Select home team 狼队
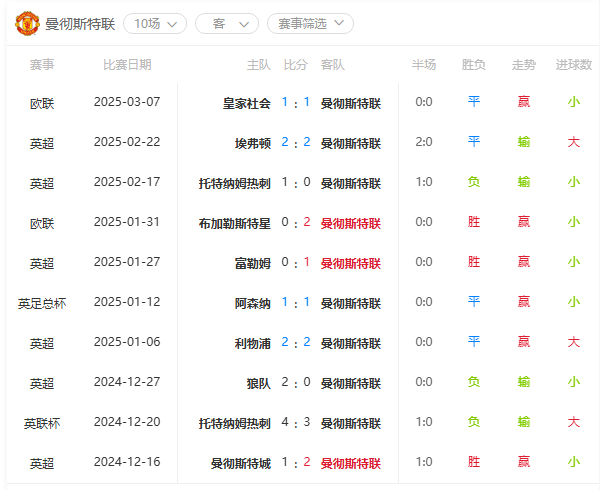600x490 pixels. click(x=259, y=383)
